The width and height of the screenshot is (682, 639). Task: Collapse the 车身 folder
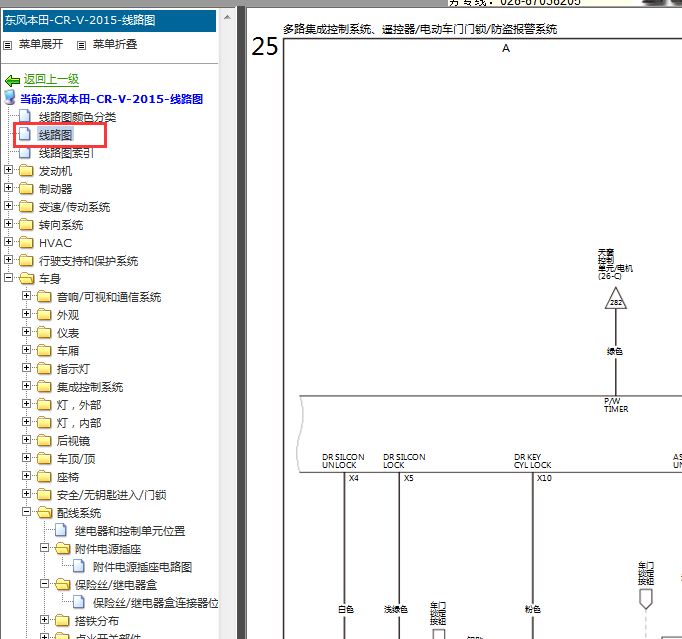8,278
